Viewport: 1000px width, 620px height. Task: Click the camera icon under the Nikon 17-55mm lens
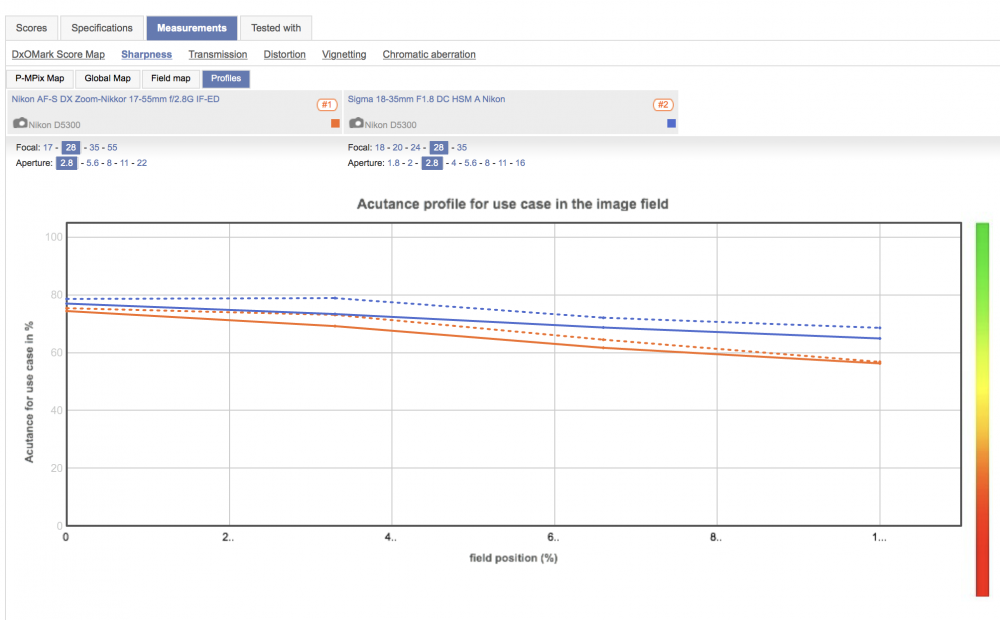[20, 122]
